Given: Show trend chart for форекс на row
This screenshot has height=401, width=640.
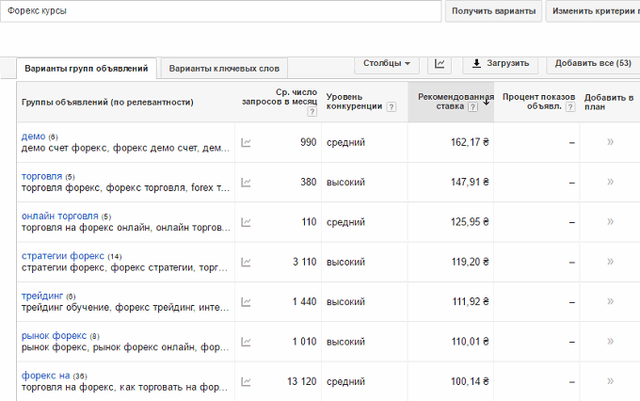Looking at the screenshot, I should pyautogui.click(x=246, y=382).
